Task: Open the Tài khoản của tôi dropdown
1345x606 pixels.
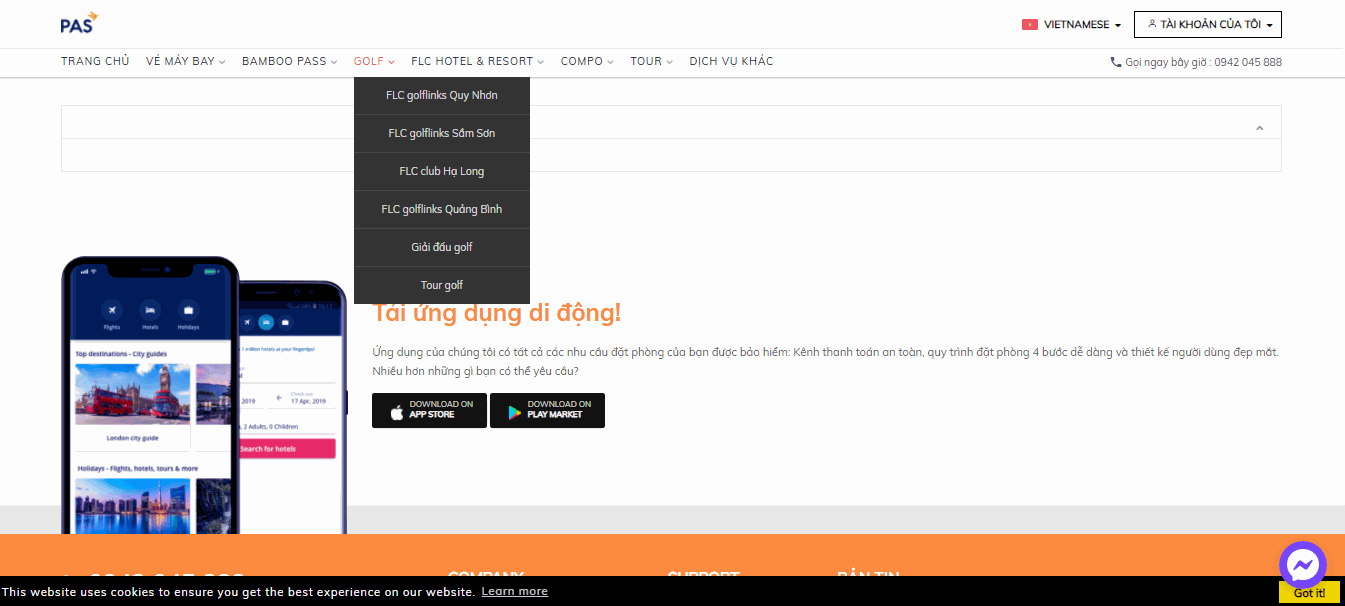Action: [x=1208, y=24]
